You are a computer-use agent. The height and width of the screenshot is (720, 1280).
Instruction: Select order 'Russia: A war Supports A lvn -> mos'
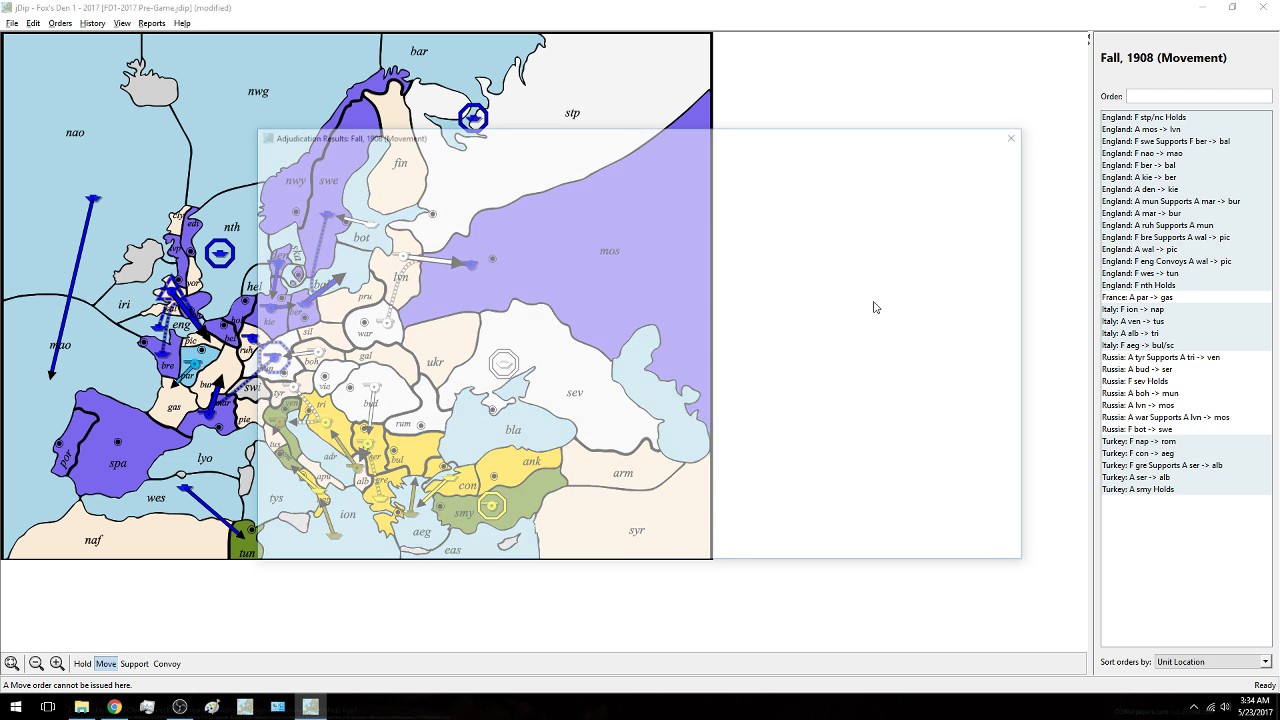[x=1186, y=417]
